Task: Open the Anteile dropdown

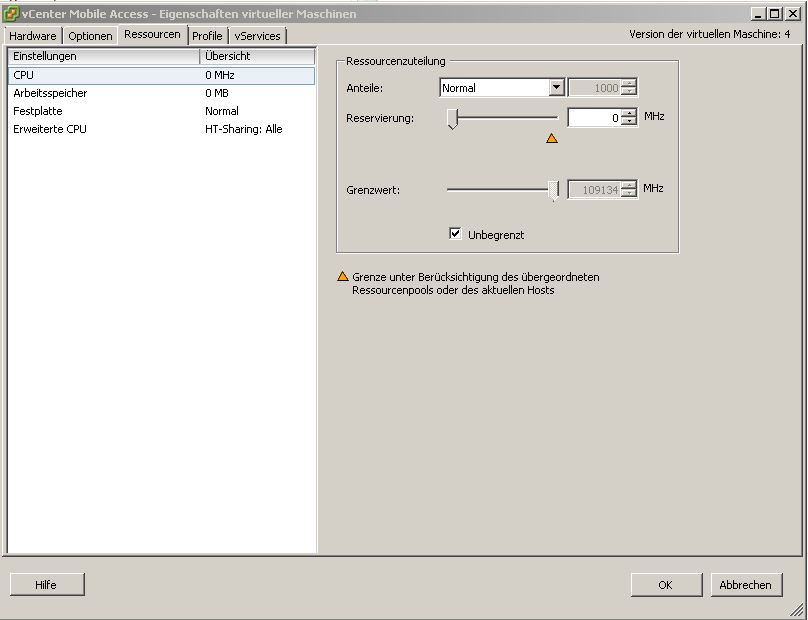Action: pyautogui.click(x=557, y=88)
